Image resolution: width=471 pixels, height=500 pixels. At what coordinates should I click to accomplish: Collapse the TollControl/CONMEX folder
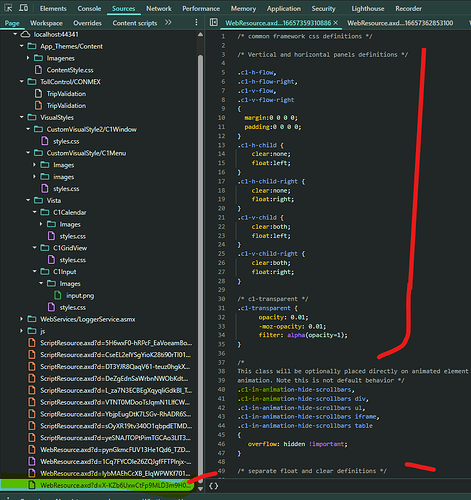22,82
